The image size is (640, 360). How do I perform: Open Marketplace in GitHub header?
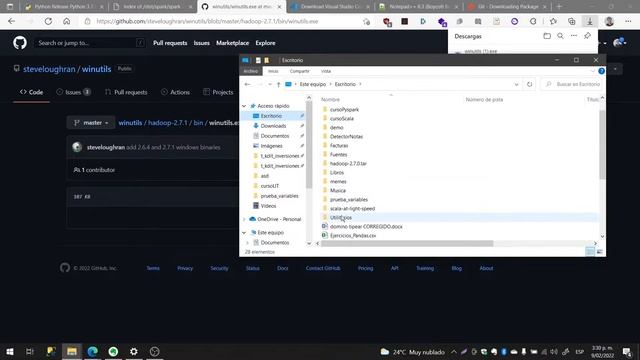[x=232, y=43]
